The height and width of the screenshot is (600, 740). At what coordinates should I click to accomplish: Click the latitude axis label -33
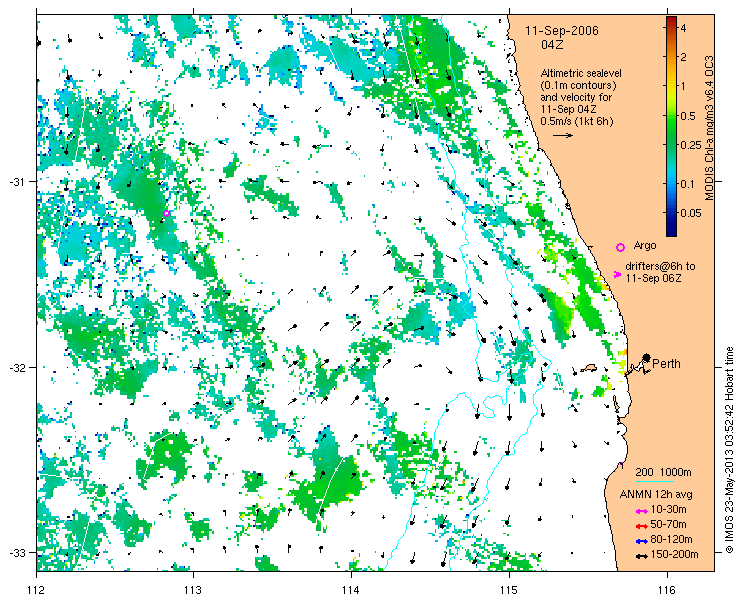tap(17, 552)
